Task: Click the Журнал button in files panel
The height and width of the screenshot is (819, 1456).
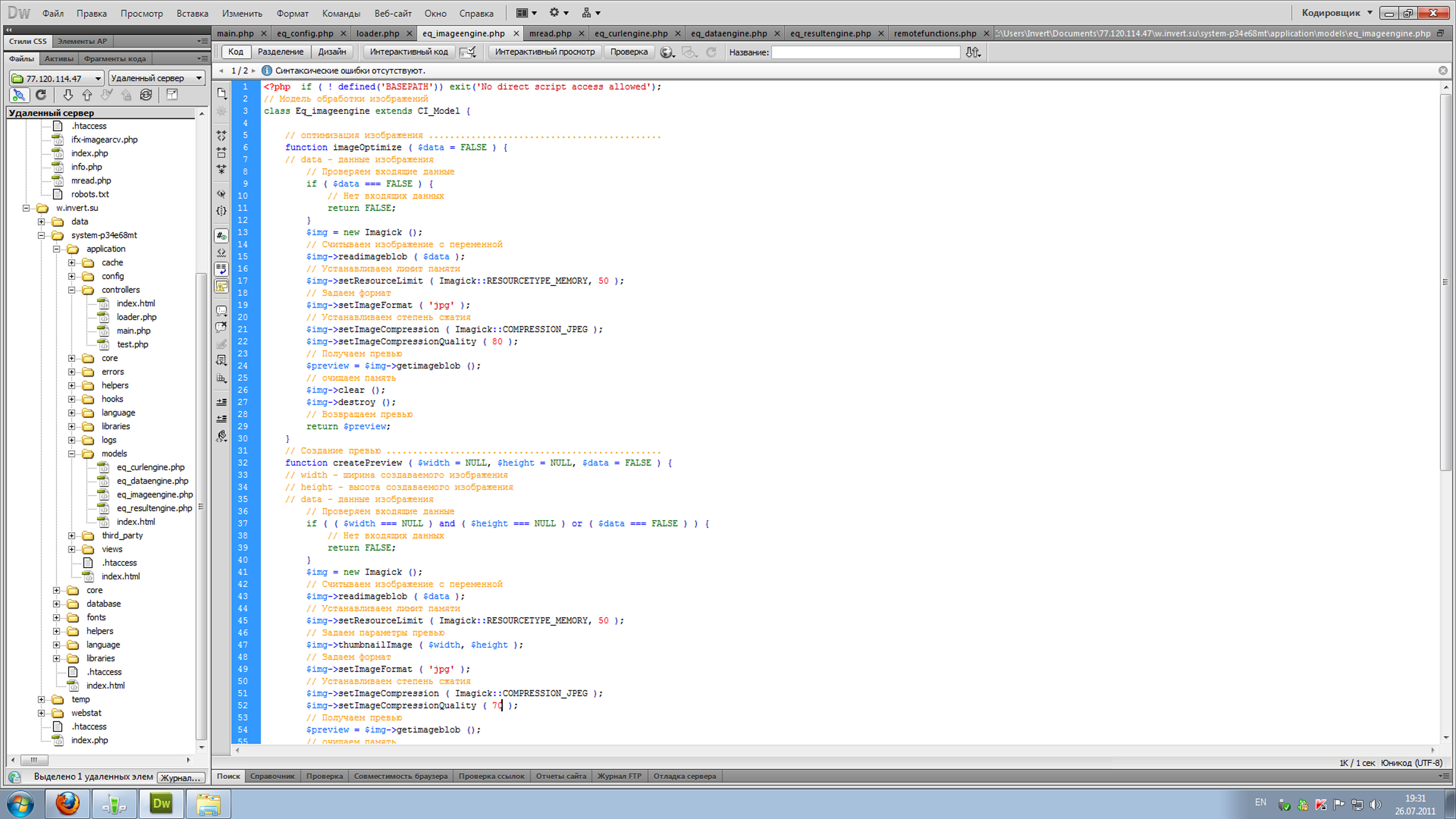Action: [x=180, y=777]
